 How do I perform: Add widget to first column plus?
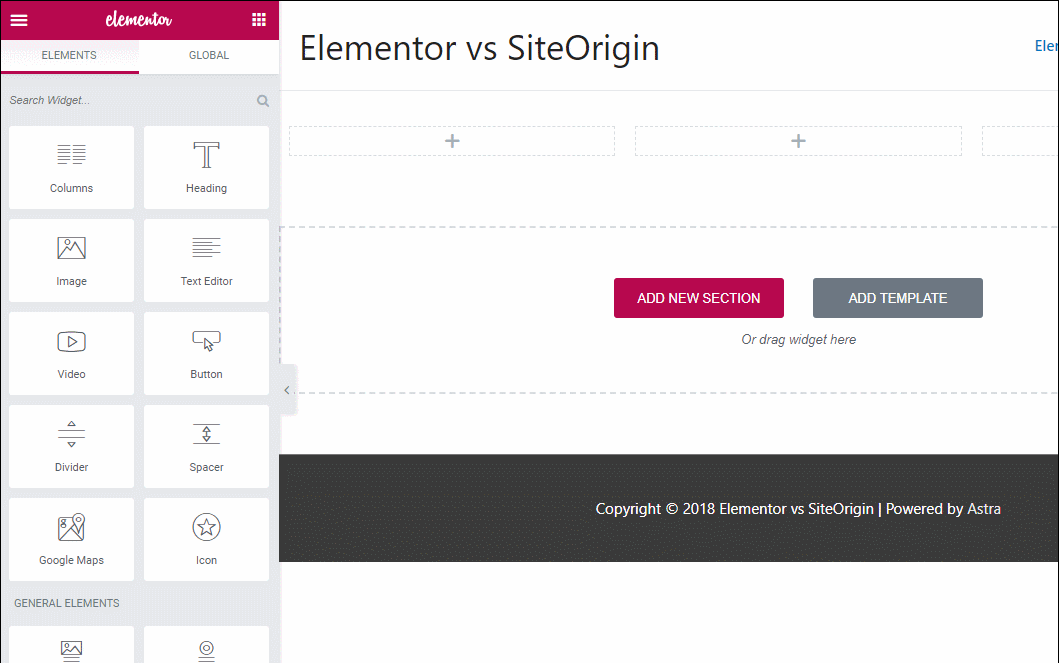tap(452, 141)
